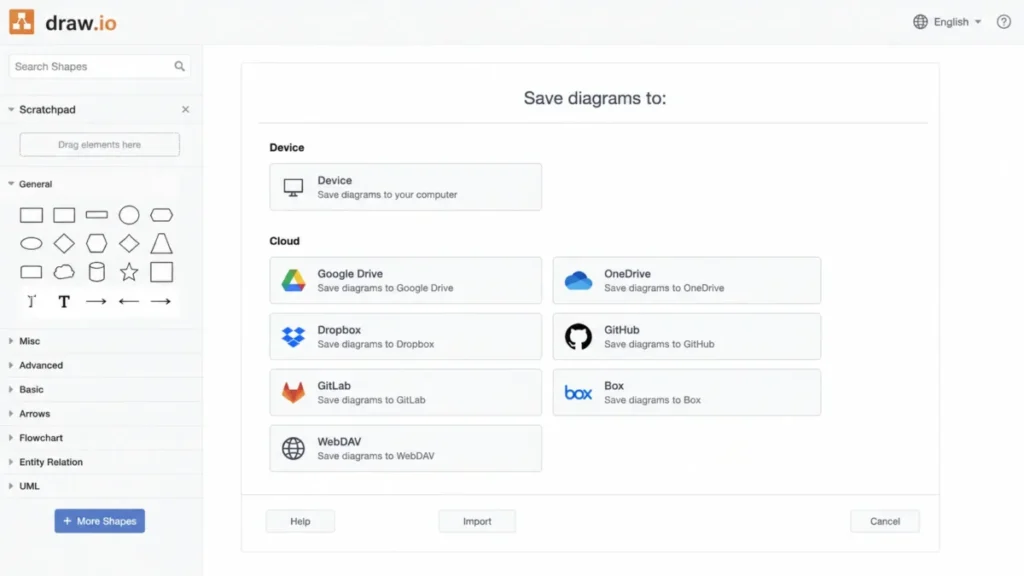
Task: Select the bold T text shape
Action: [x=64, y=301]
